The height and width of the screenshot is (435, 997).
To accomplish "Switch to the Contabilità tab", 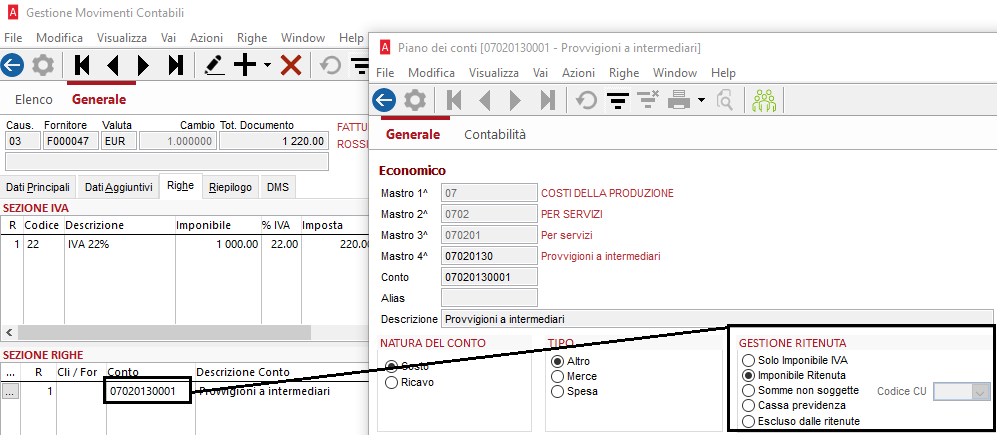I will 495,135.
